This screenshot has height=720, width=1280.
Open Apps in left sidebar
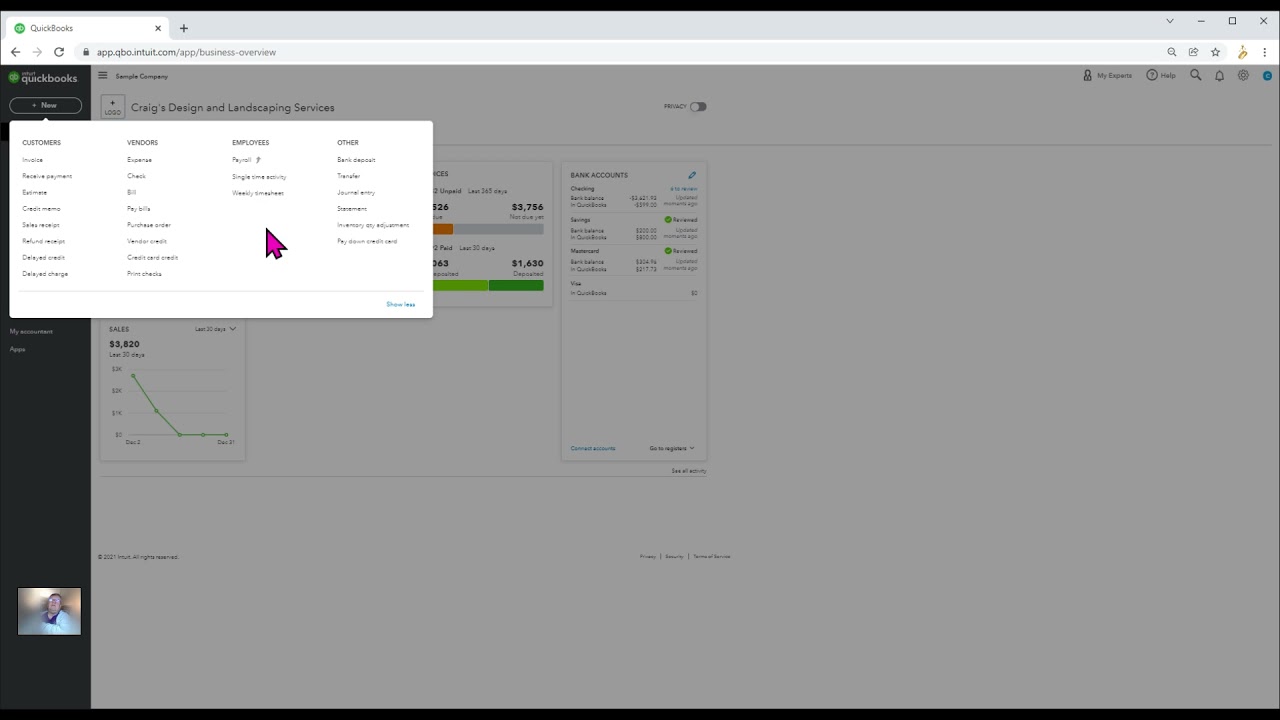pos(17,349)
